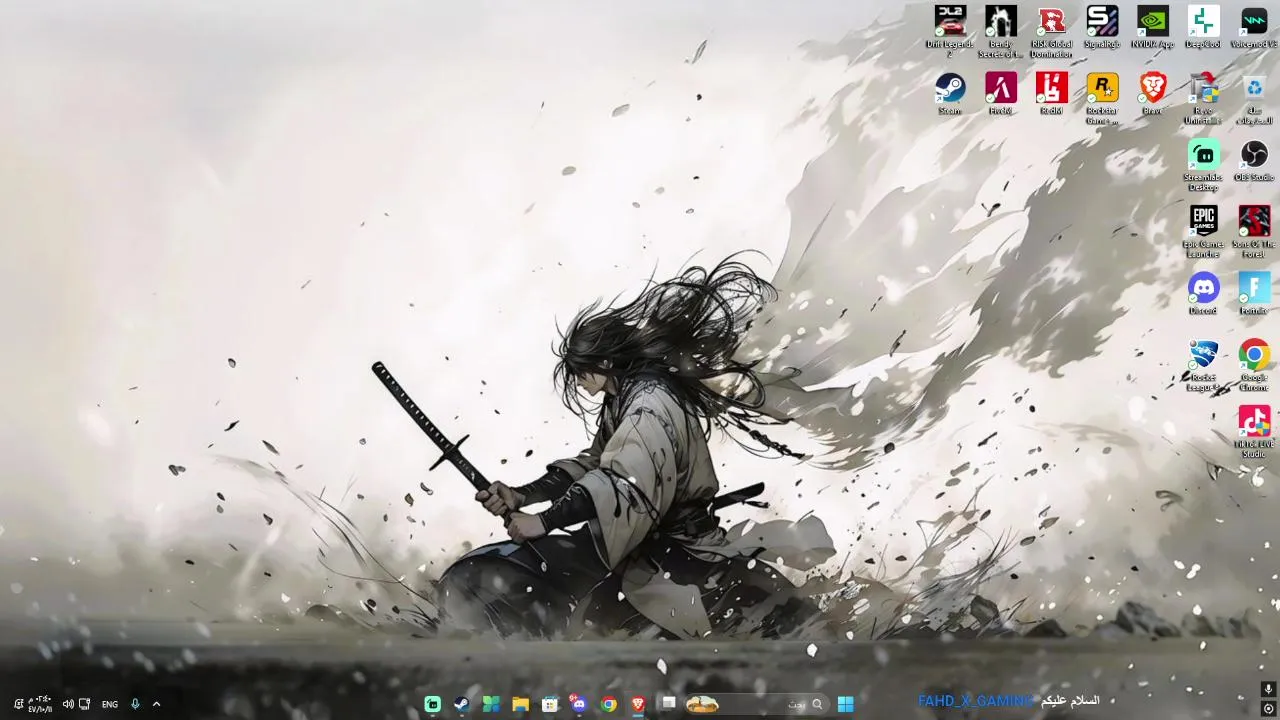Select the Steam desktop shortcut
The image size is (1280, 720).
950,94
